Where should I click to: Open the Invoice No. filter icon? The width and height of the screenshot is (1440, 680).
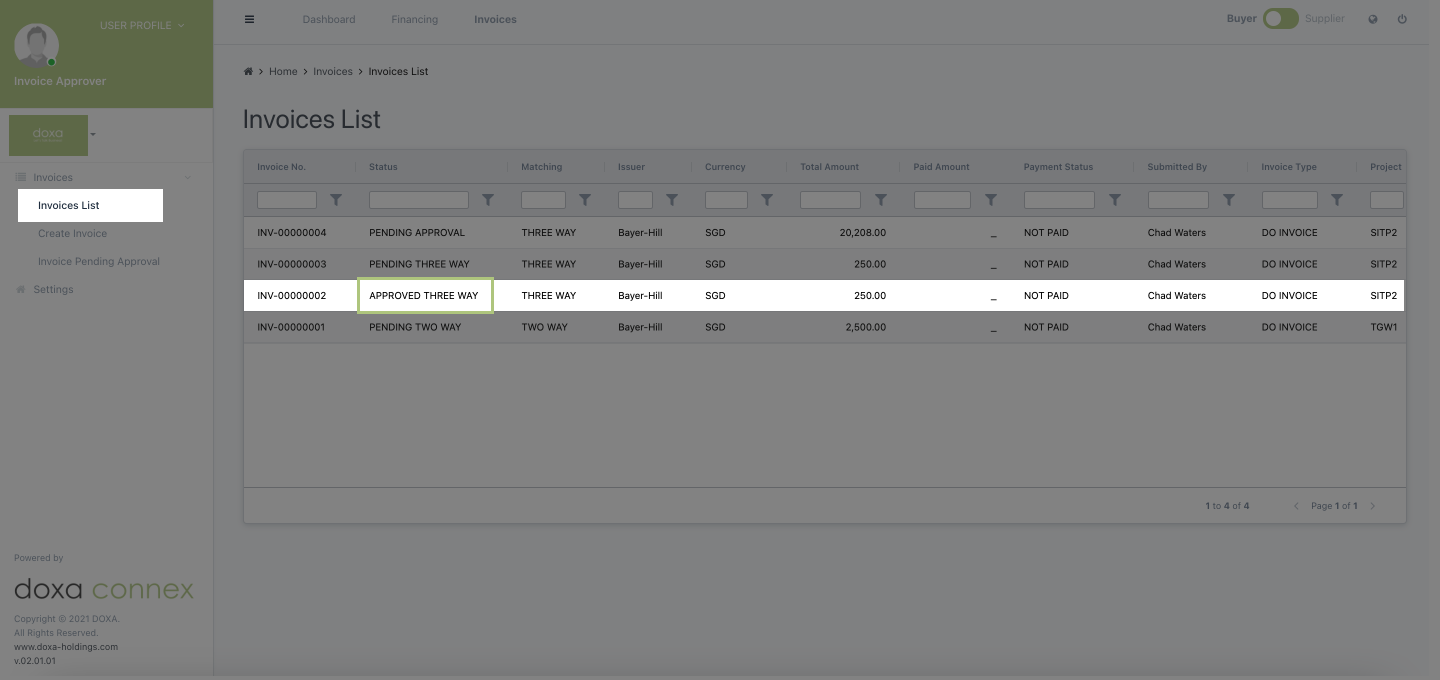pos(336,200)
